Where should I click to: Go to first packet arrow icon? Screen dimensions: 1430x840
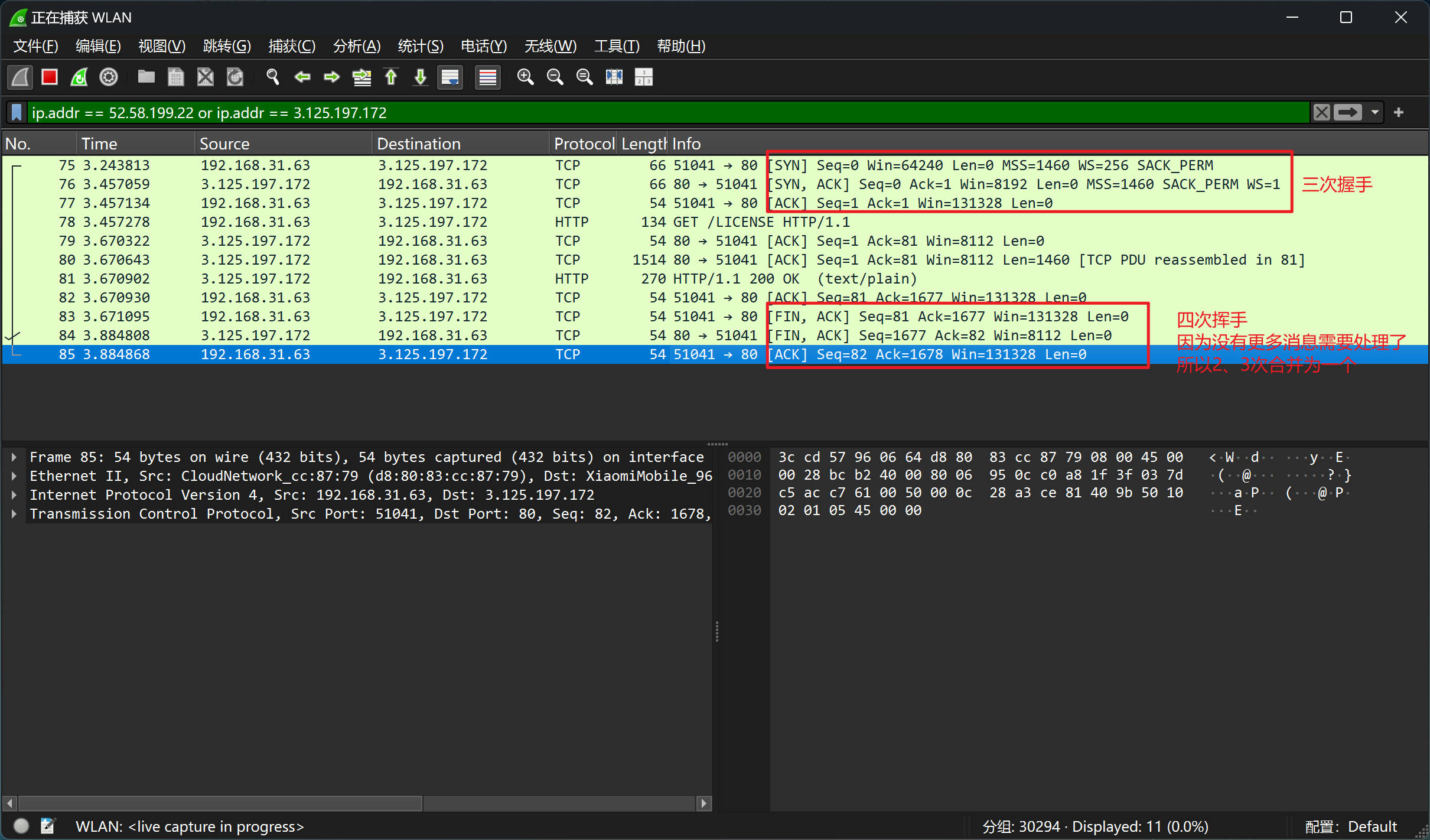tap(391, 77)
